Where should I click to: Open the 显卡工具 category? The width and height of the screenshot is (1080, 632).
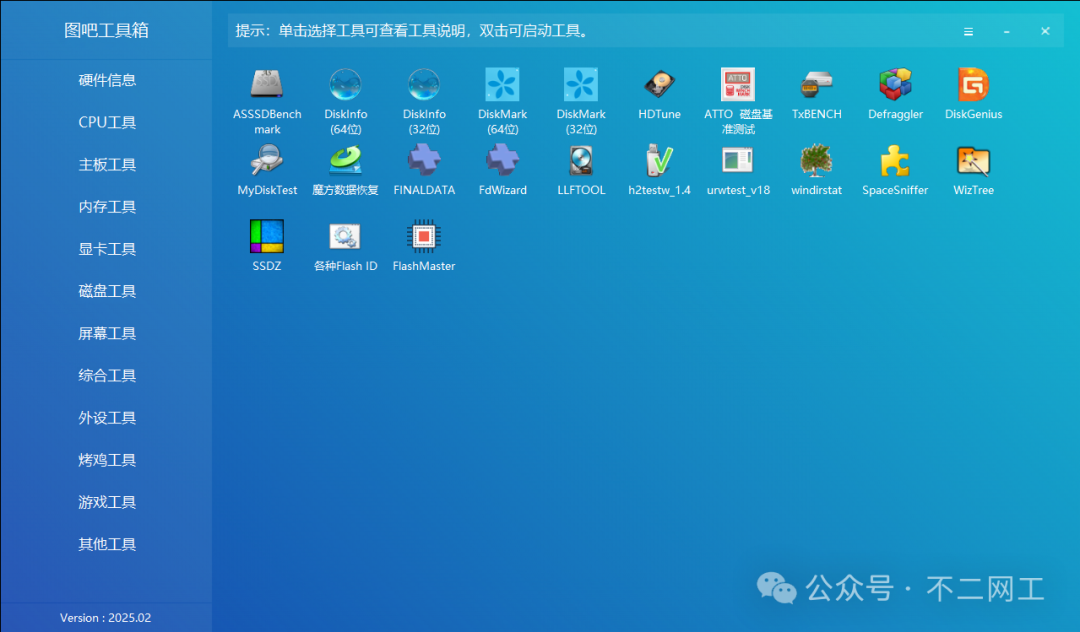click(x=107, y=249)
